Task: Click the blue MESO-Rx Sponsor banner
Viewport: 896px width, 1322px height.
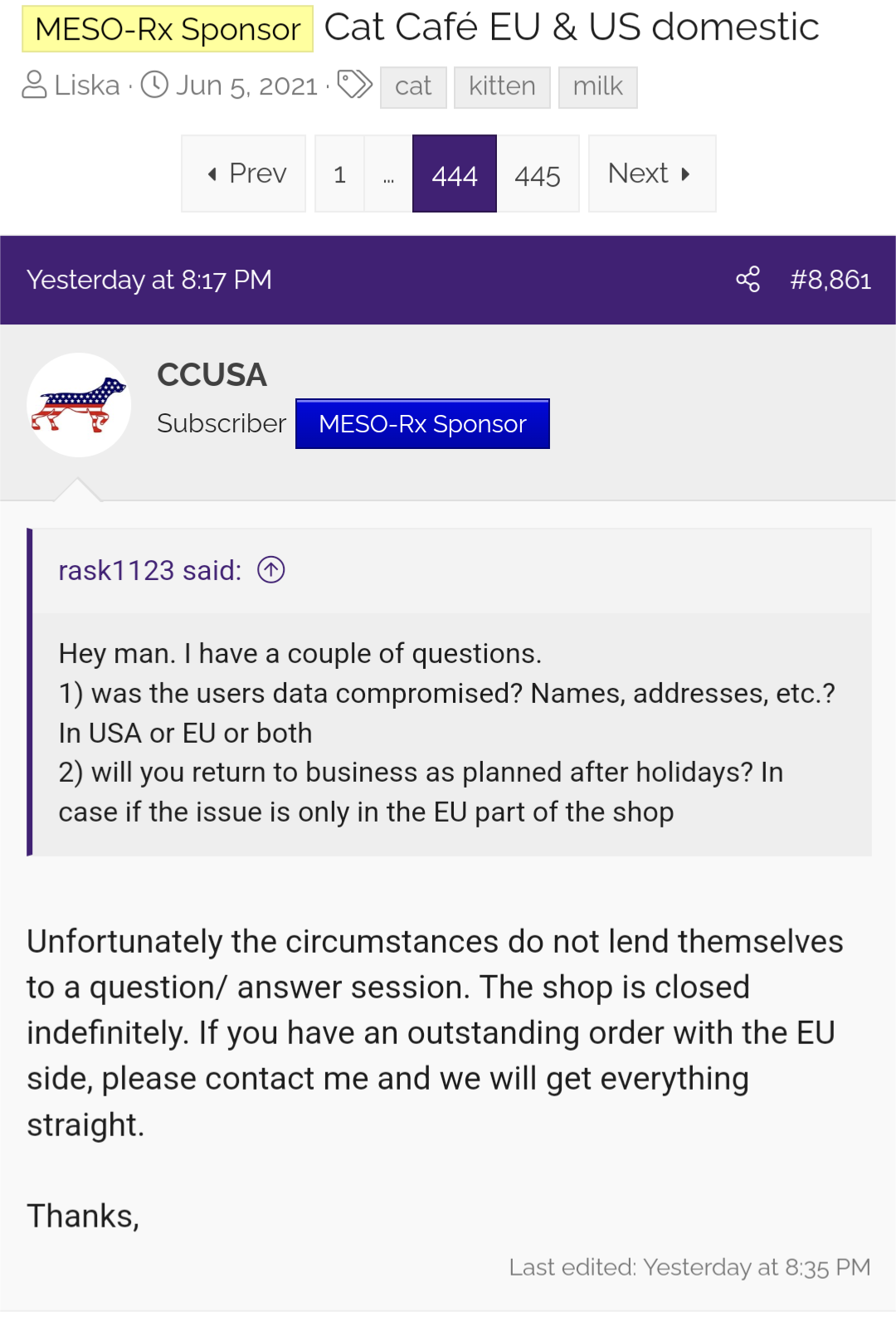Action: tap(422, 423)
